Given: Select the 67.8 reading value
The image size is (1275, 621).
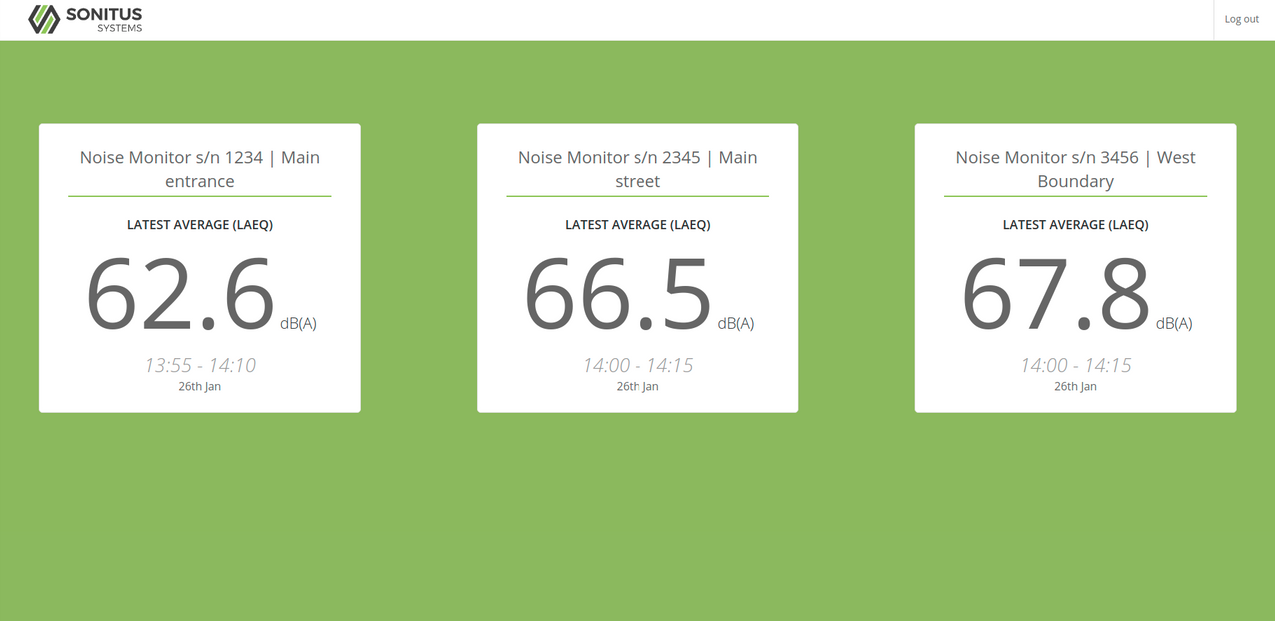Looking at the screenshot, I should (x=1056, y=293).
